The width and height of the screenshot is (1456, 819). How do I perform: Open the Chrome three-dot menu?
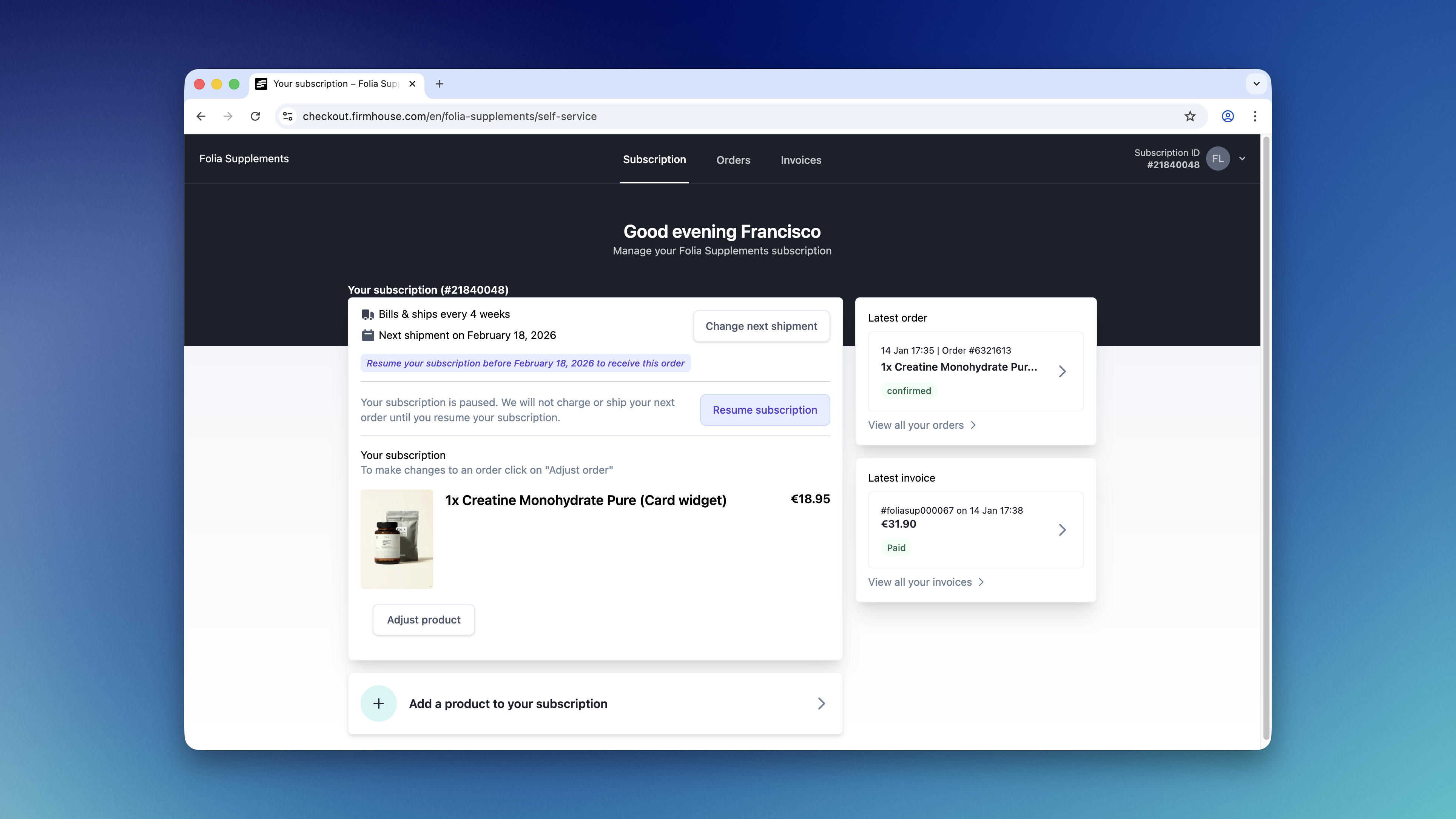1255,116
